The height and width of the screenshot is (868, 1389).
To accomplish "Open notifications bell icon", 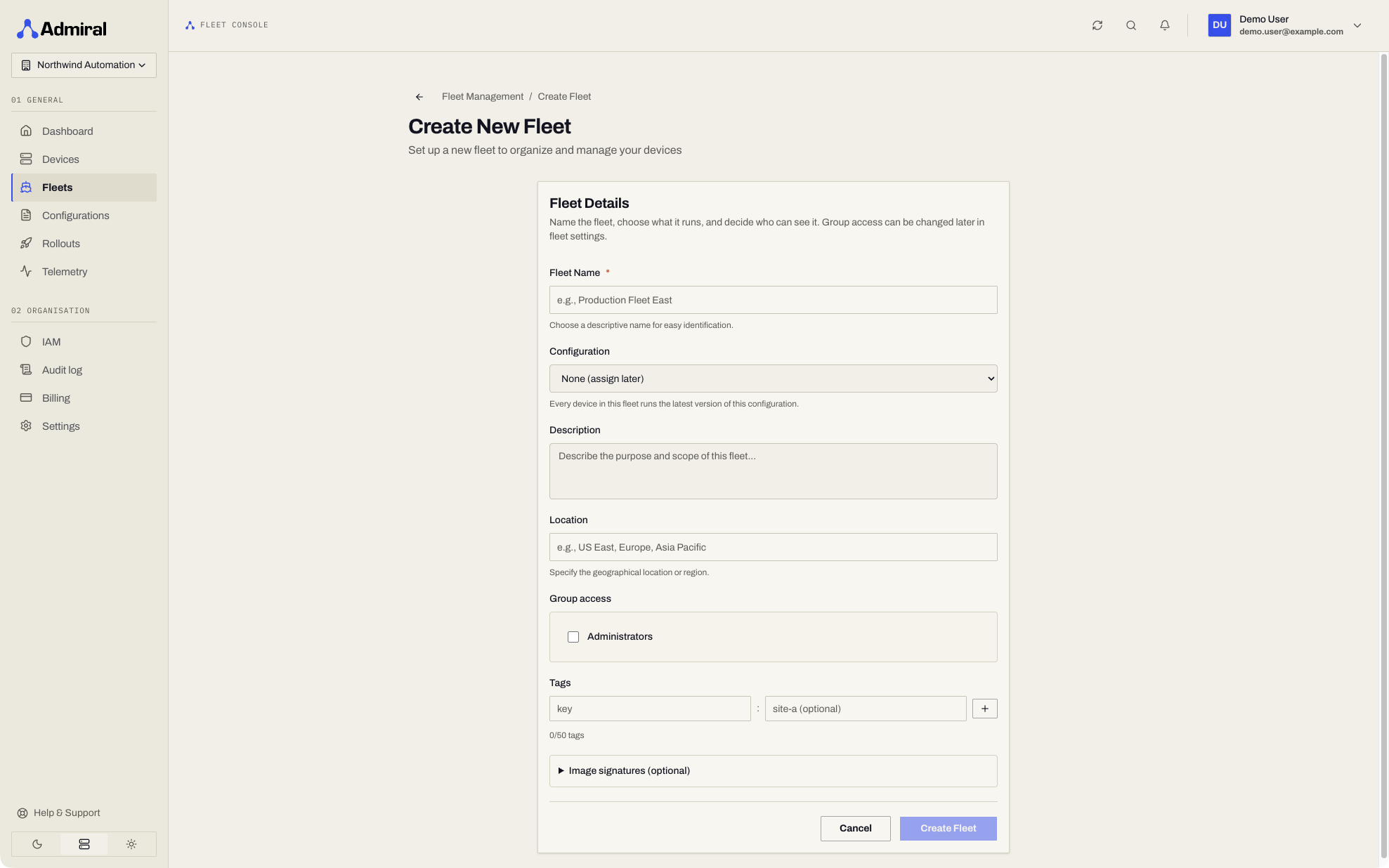I will point(1165,25).
